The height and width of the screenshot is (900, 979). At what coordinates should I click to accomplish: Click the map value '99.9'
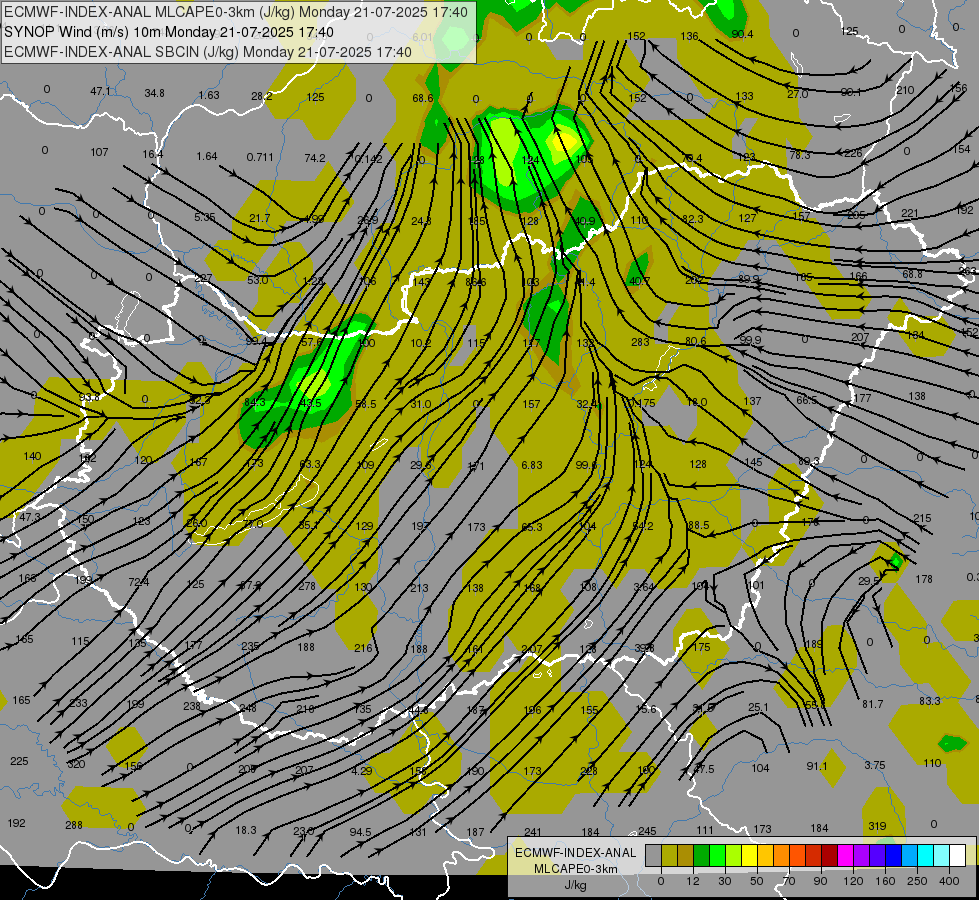pyautogui.click(x=750, y=340)
